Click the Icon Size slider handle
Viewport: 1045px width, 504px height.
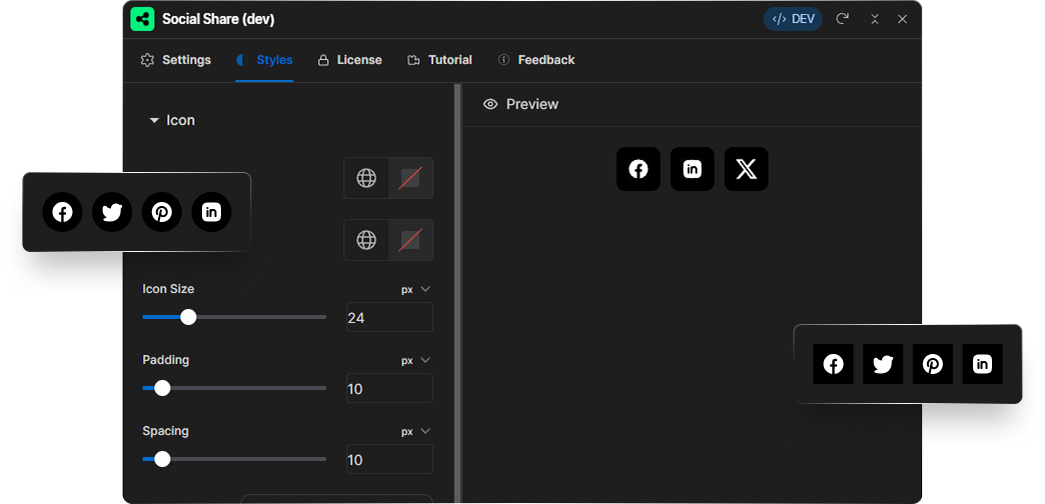[189, 317]
